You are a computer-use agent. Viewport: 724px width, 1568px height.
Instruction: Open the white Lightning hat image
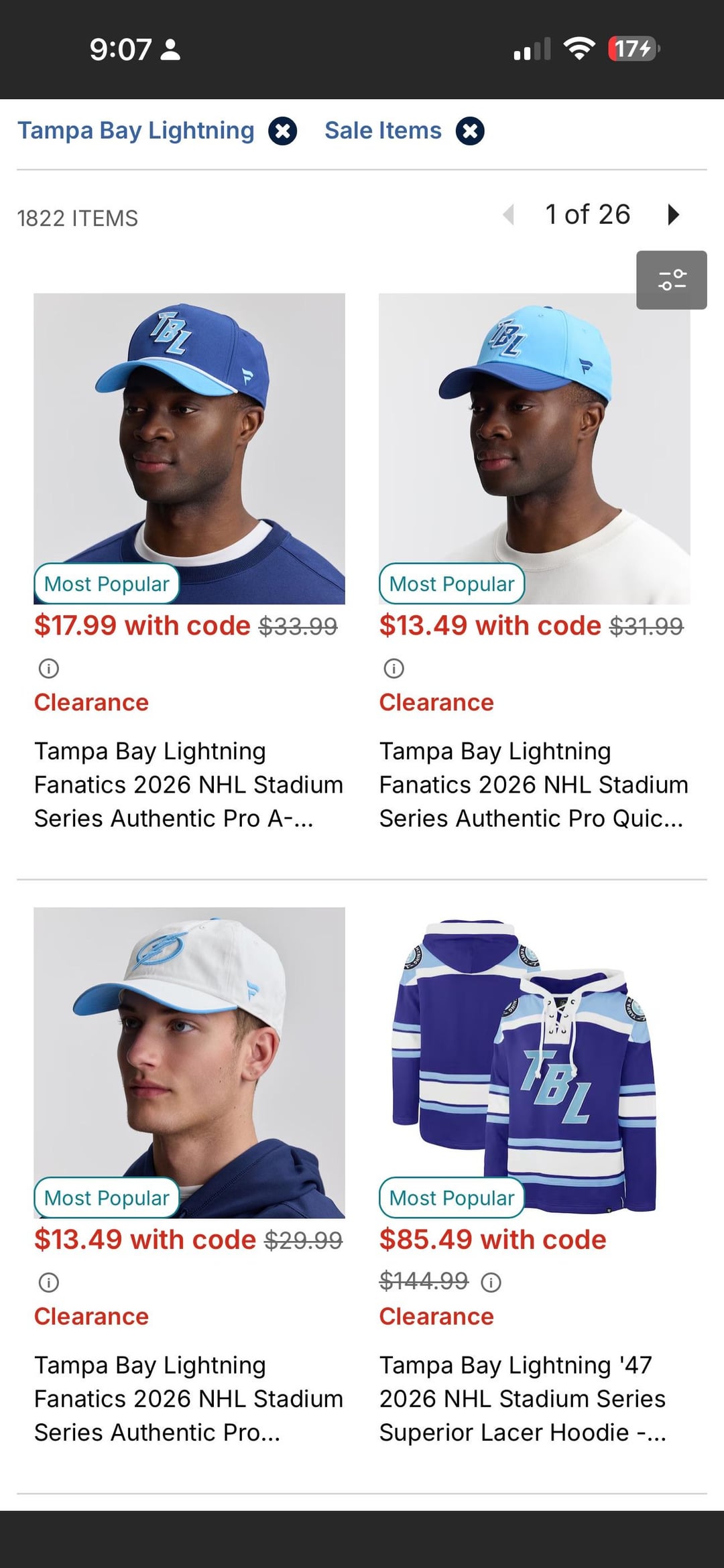pyautogui.click(x=189, y=1062)
